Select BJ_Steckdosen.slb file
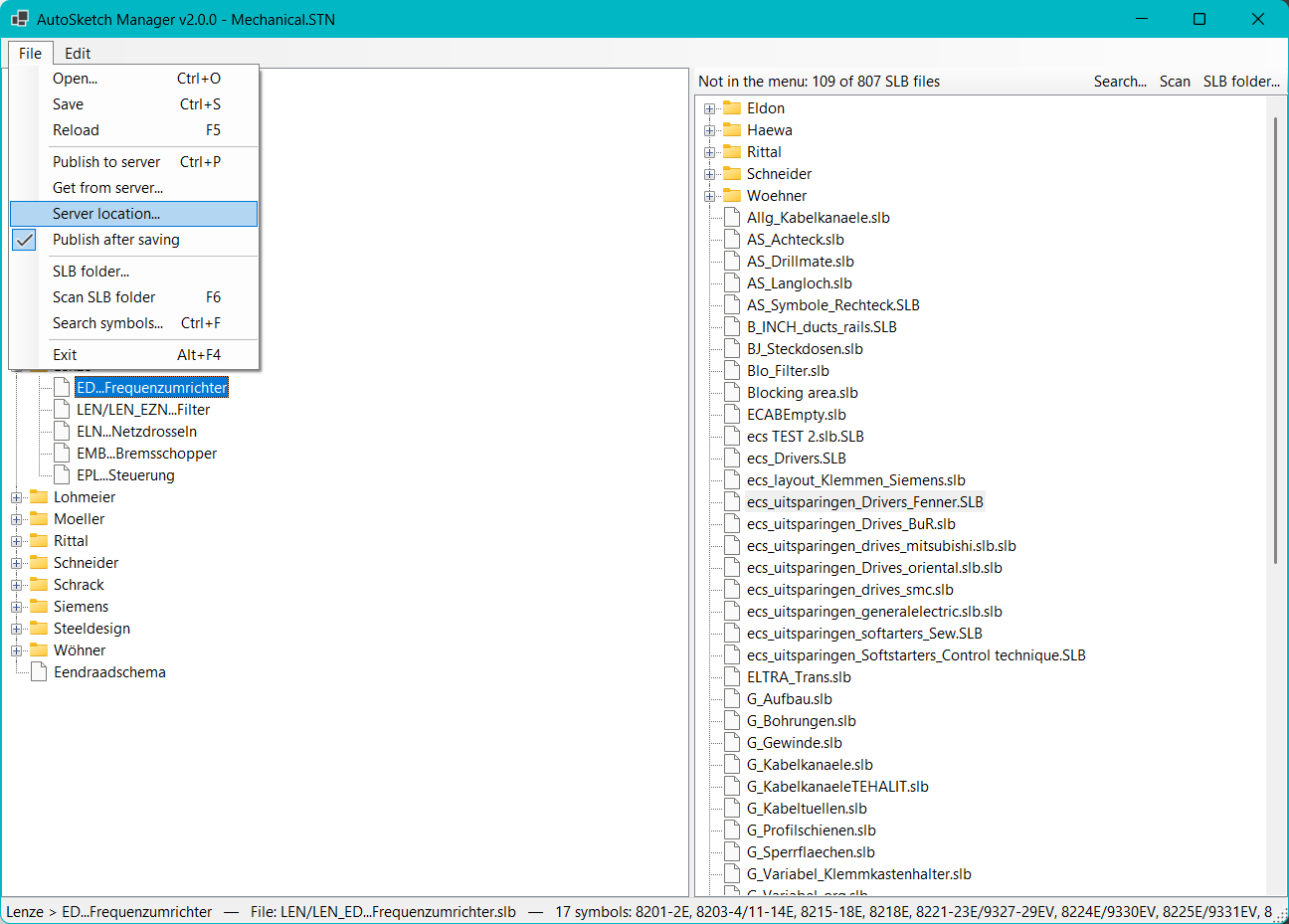1289x924 pixels. tap(805, 349)
